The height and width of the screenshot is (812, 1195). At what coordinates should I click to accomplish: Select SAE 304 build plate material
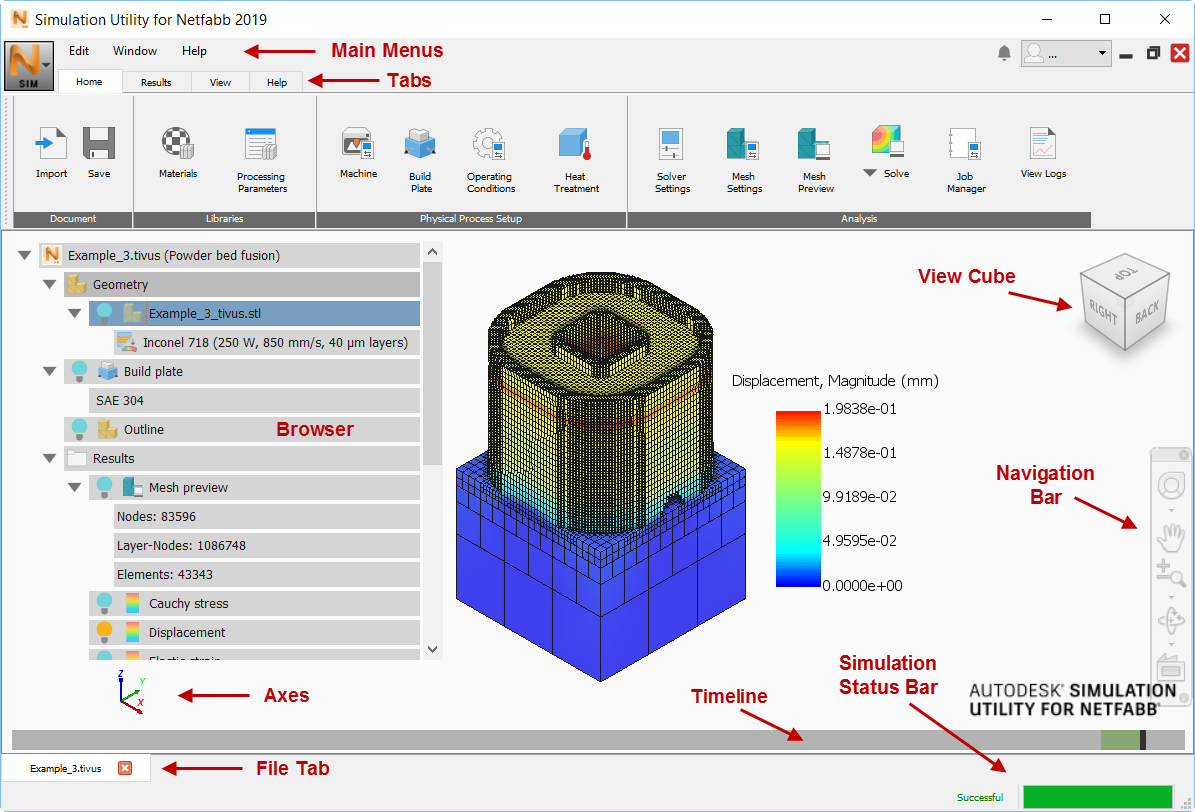255,400
